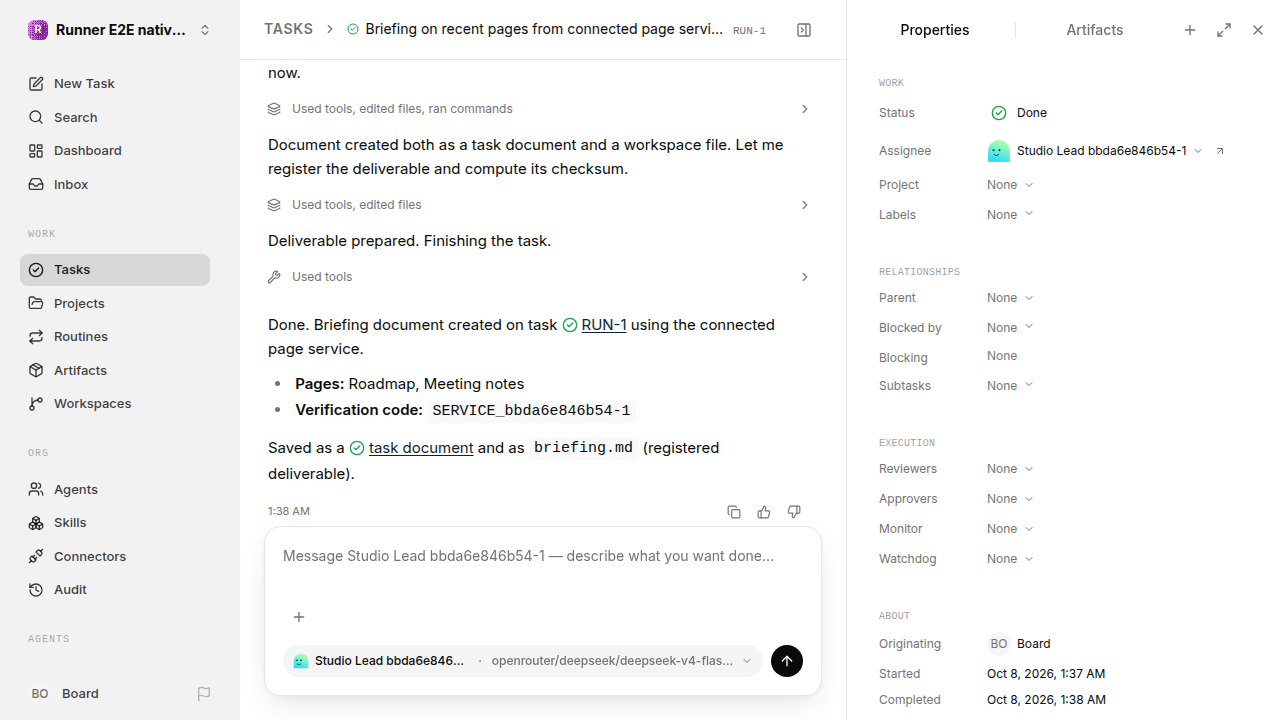Image resolution: width=1280 pixels, height=720 pixels.
Task: Open the Connectors page
Action: click(x=115, y=556)
